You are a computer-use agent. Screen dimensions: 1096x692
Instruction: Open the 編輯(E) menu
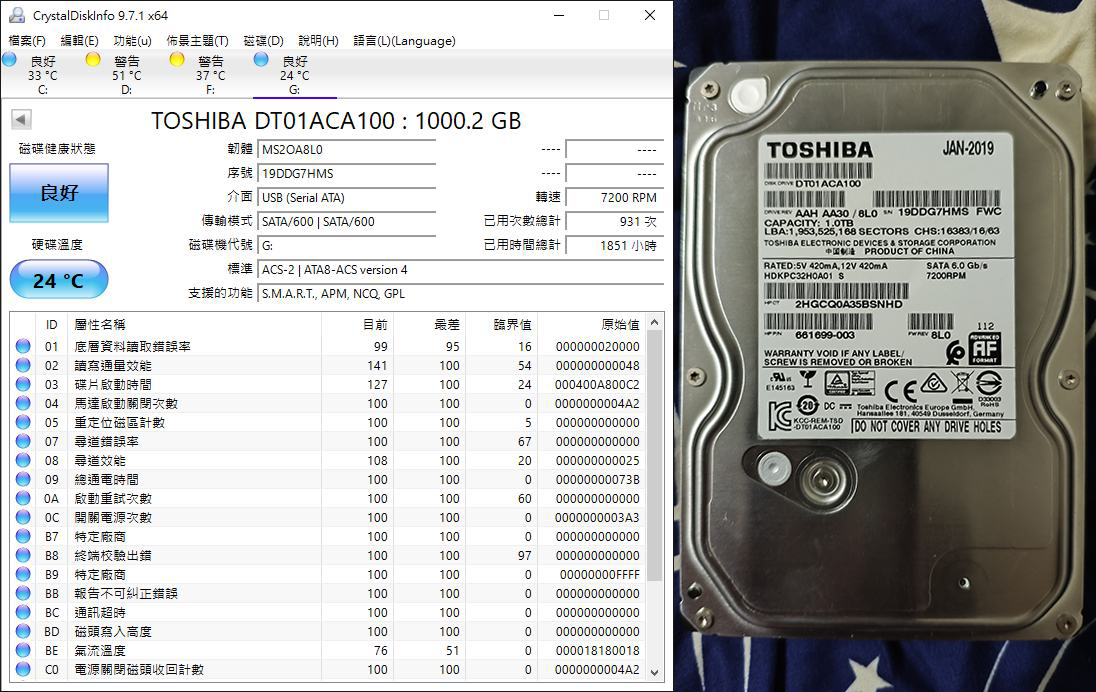pyautogui.click(x=80, y=41)
